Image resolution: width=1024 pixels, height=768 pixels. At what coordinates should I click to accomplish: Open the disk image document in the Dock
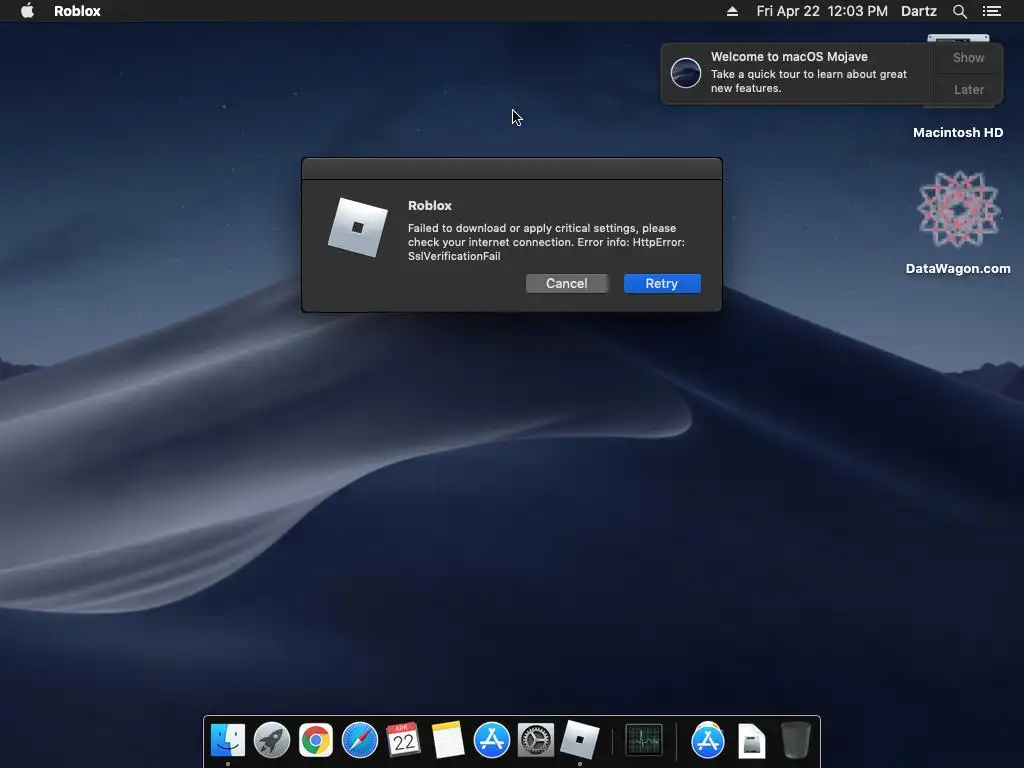tap(752, 741)
